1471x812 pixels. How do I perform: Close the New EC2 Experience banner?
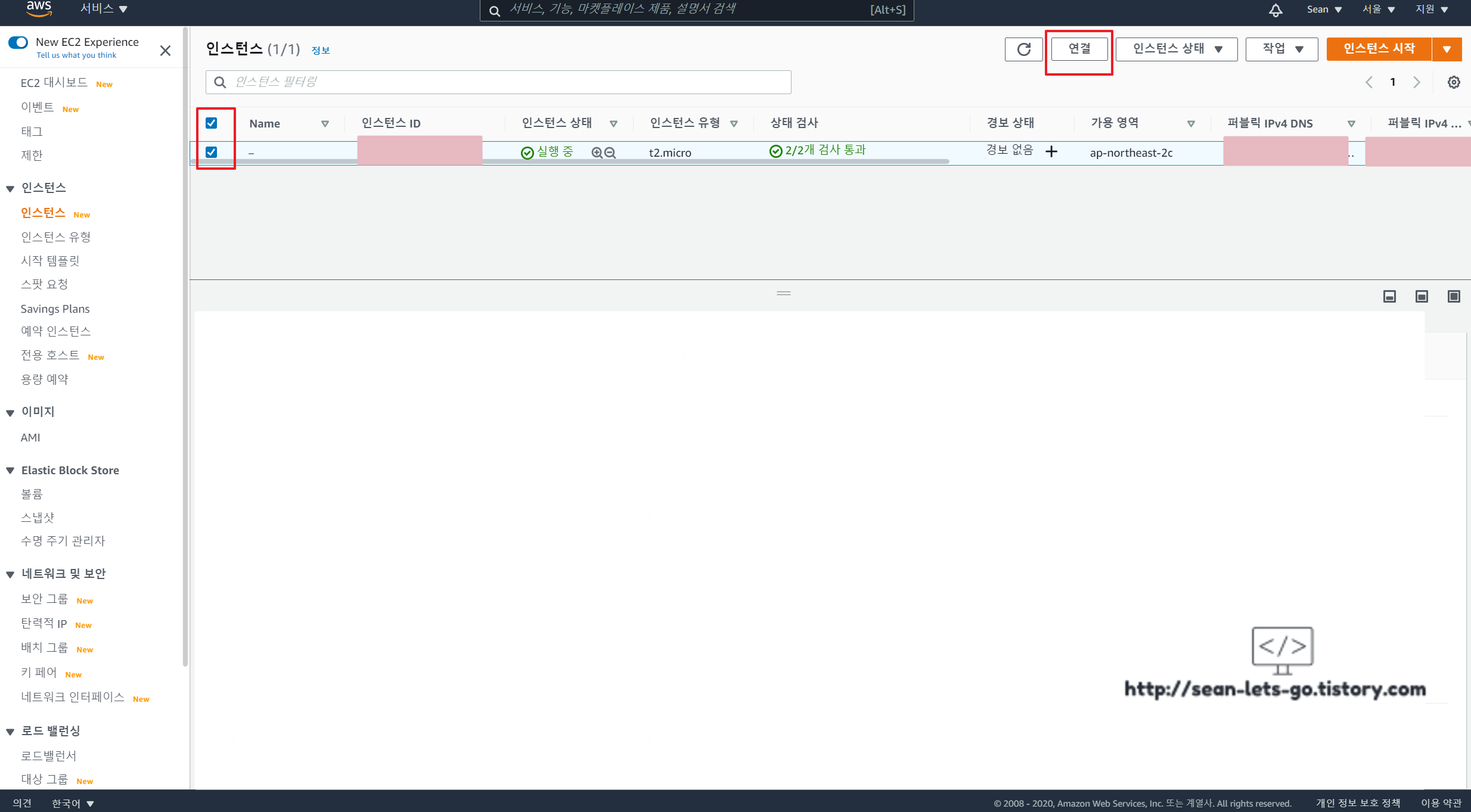[x=165, y=51]
